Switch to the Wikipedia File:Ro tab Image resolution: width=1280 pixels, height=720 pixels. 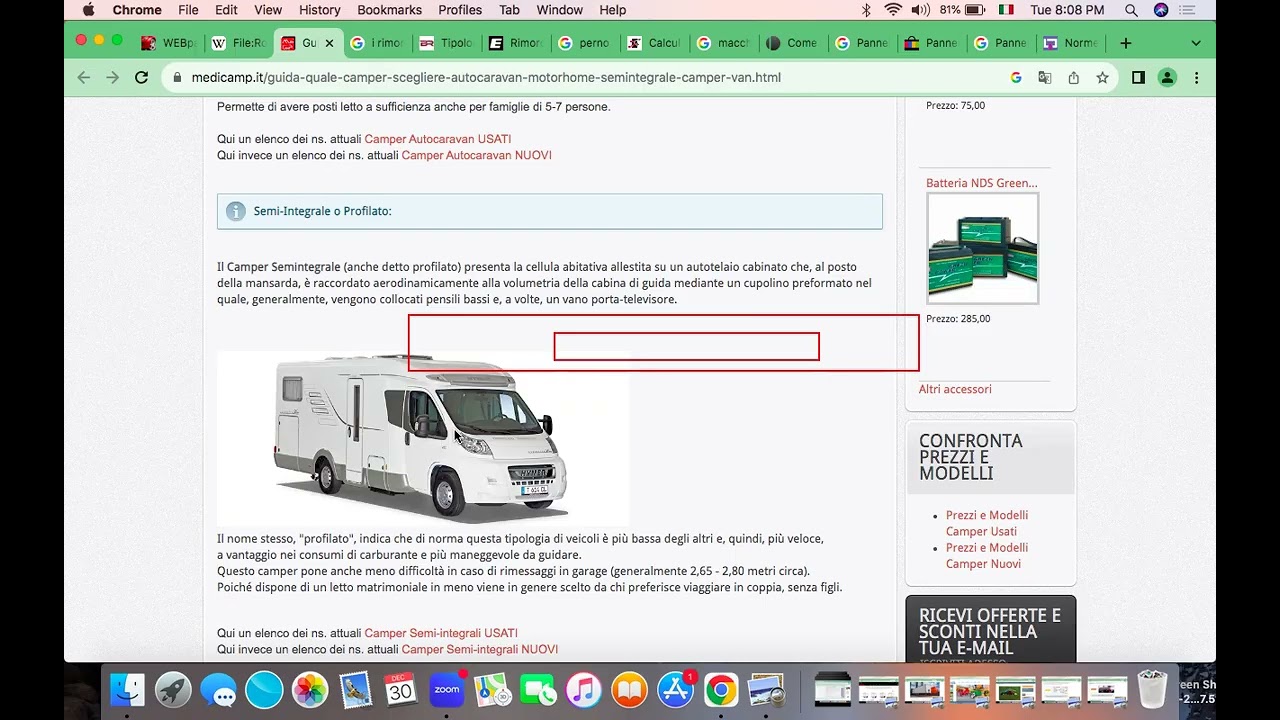239,43
